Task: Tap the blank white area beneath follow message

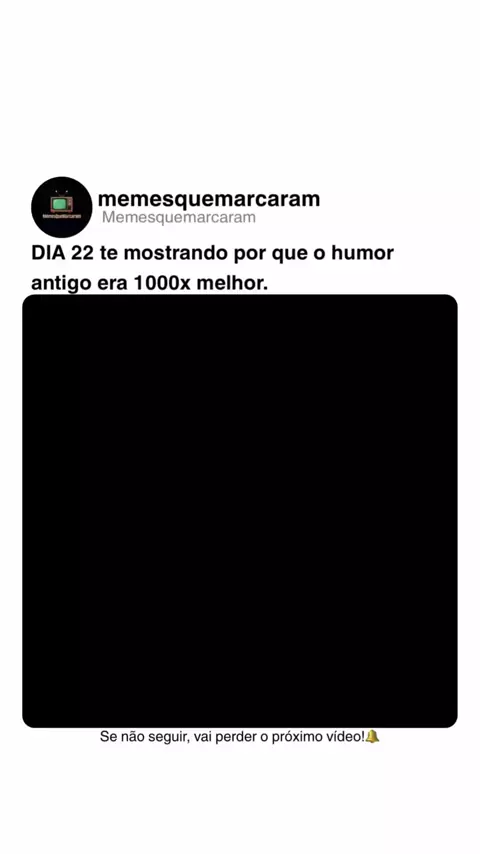Action: [x=240, y=801]
